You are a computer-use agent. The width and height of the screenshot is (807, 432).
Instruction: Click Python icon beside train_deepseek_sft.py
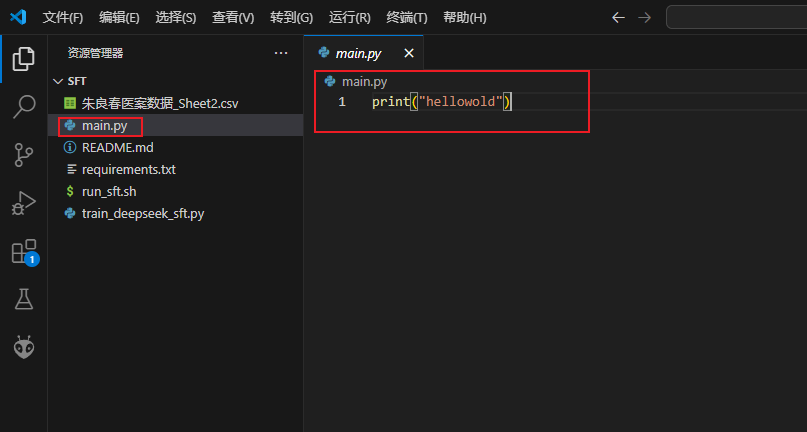point(70,214)
